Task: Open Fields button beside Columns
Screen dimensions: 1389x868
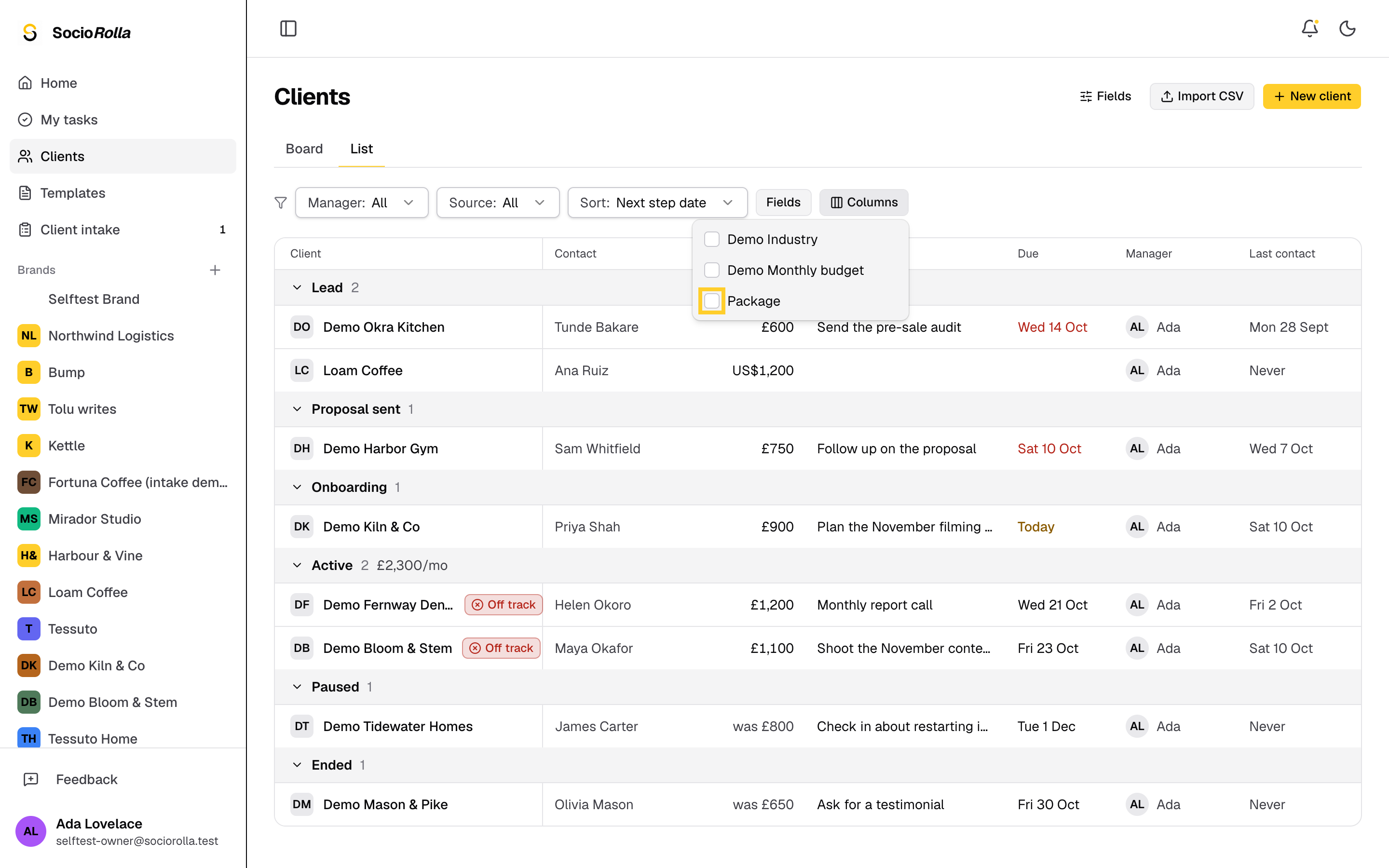Action: 783,202
